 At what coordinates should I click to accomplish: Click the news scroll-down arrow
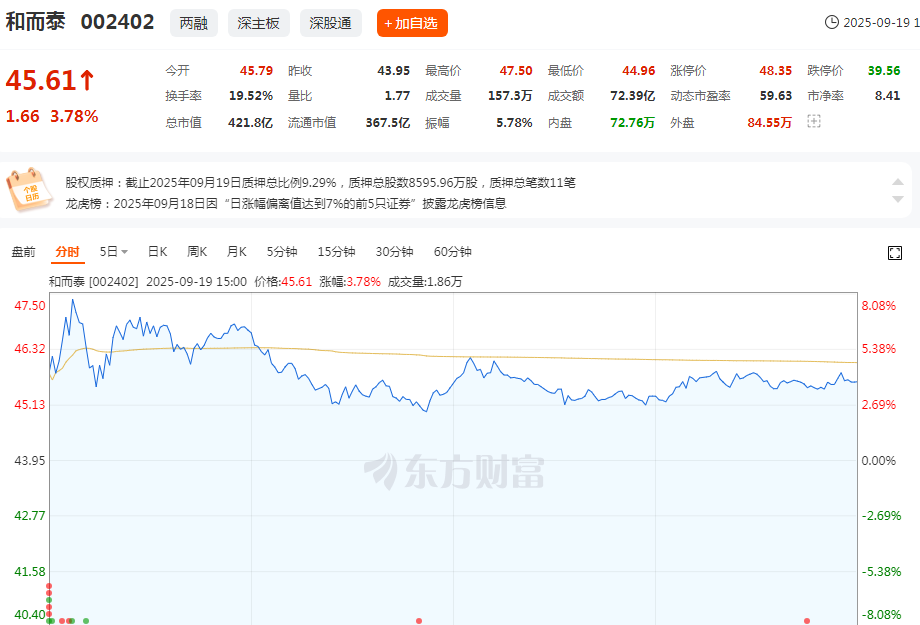point(898,199)
